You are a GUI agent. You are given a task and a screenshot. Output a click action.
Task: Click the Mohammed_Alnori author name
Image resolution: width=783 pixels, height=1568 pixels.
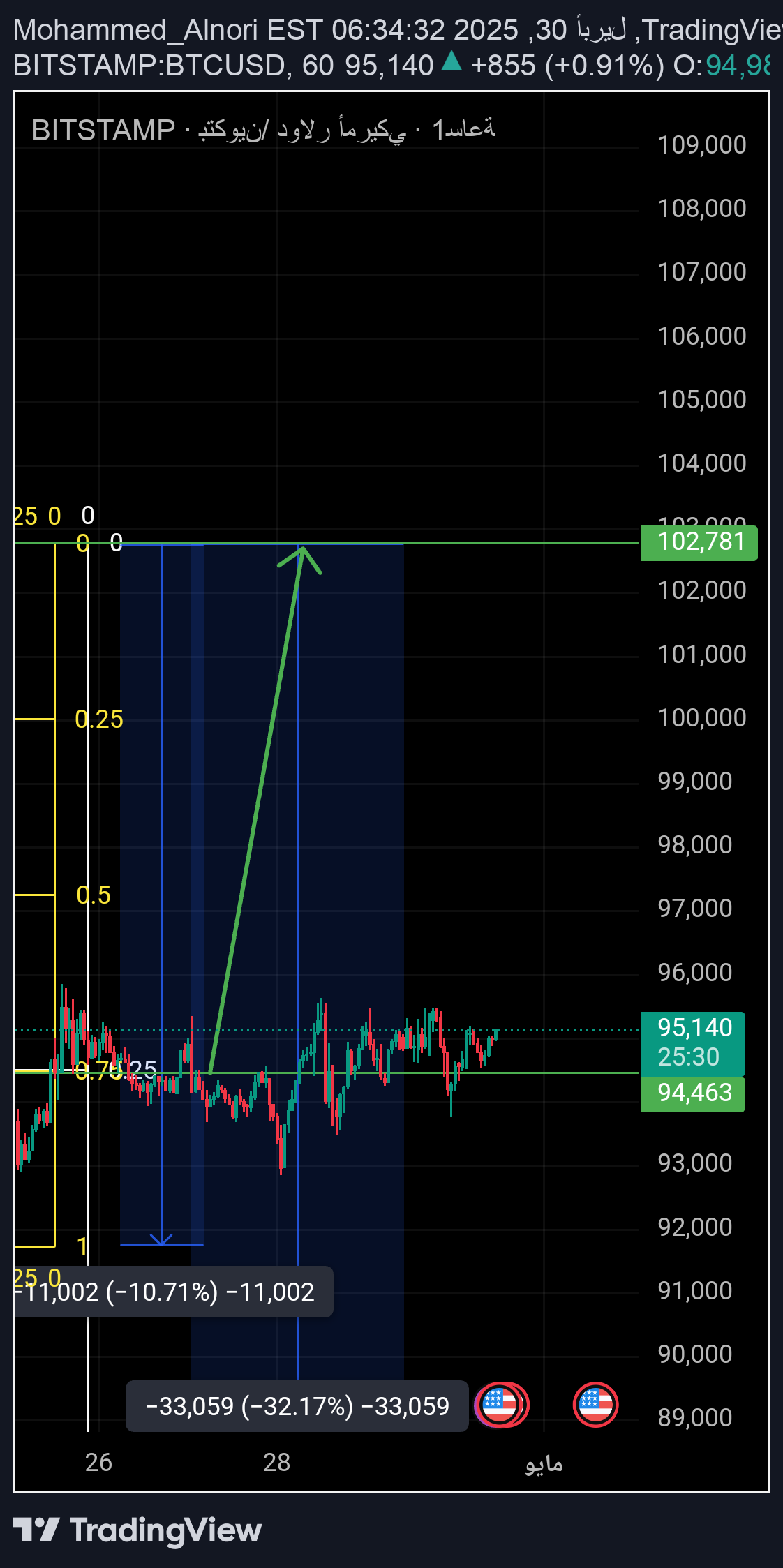(x=135, y=30)
